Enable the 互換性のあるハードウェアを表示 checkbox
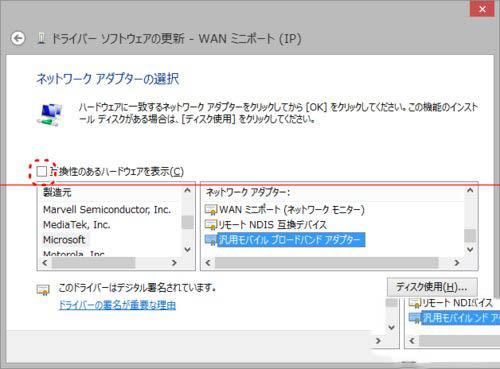The width and height of the screenshot is (500, 369). [x=42, y=171]
